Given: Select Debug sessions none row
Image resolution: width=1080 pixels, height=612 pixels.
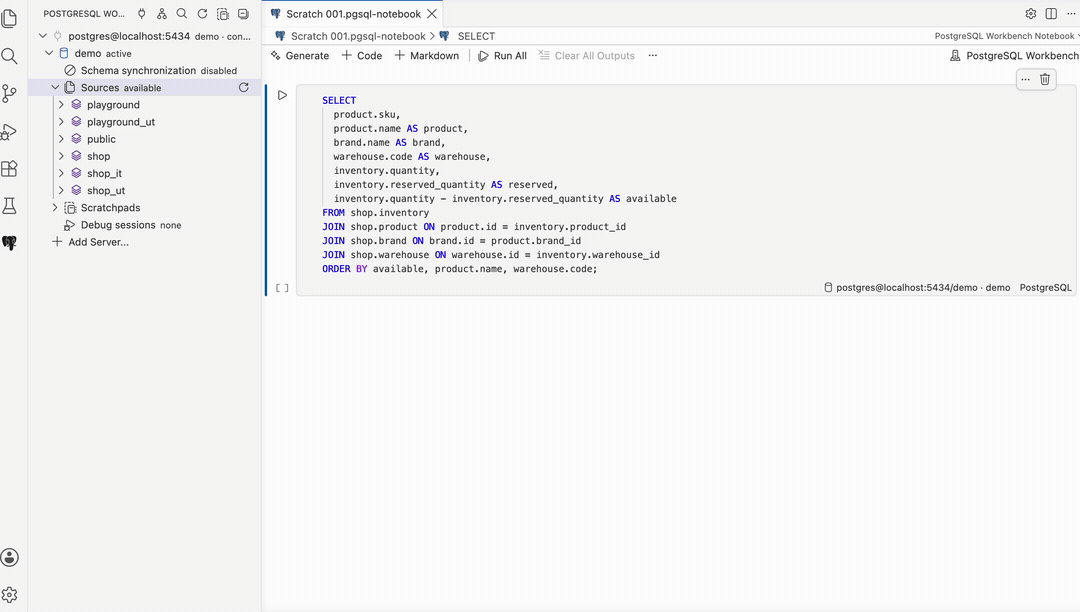Looking at the screenshot, I should 145,225.
